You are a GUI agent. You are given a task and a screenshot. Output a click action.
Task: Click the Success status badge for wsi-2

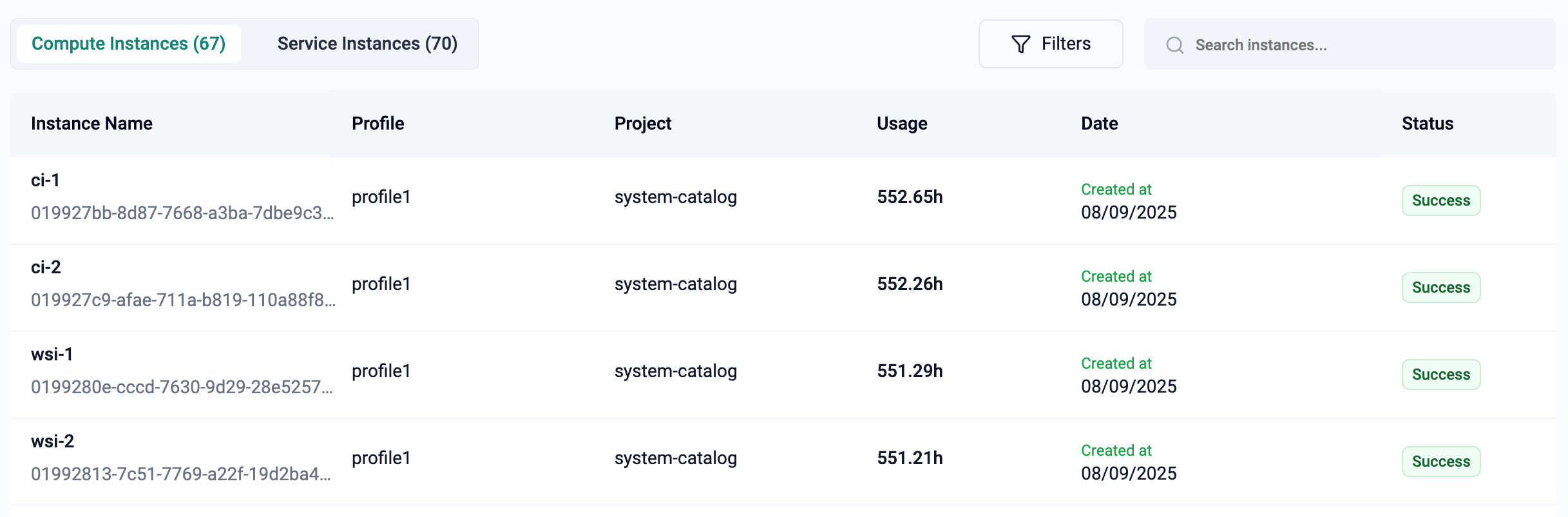coord(1440,462)
